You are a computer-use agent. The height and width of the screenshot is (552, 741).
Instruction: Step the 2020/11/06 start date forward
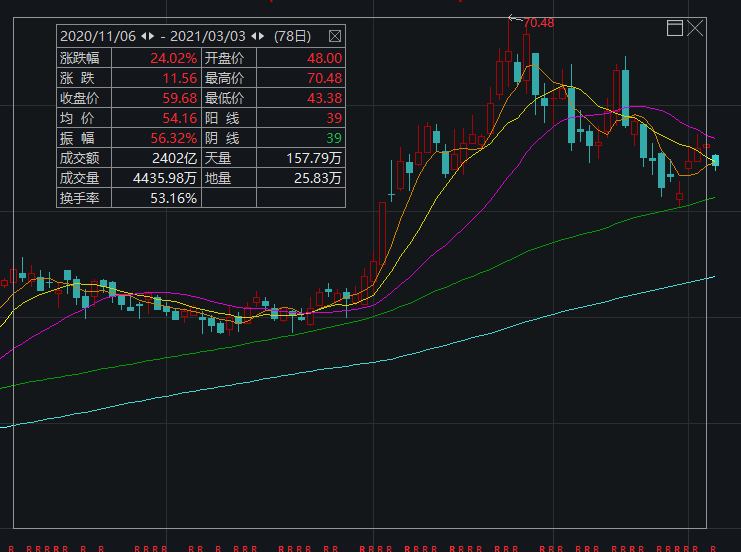coord(149,35)
